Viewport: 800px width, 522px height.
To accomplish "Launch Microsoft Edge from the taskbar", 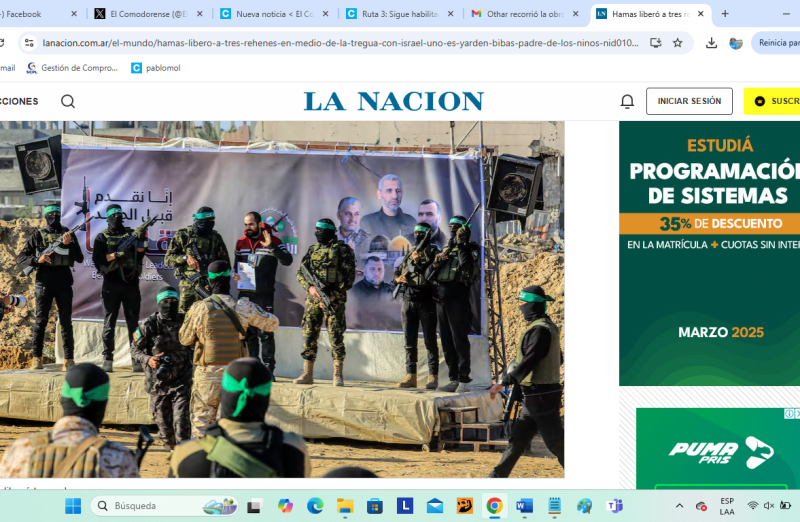I will point(315,506).
